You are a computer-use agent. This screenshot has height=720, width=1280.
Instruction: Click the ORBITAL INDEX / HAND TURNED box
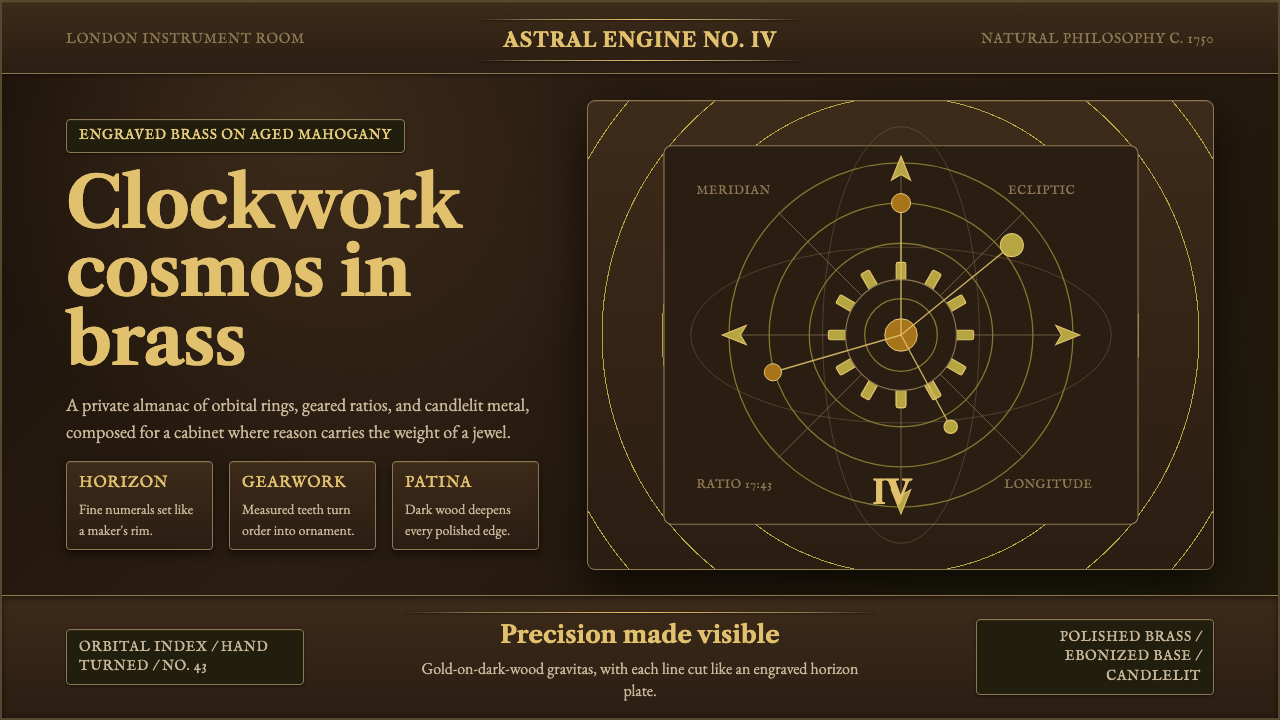pos(185,657)
